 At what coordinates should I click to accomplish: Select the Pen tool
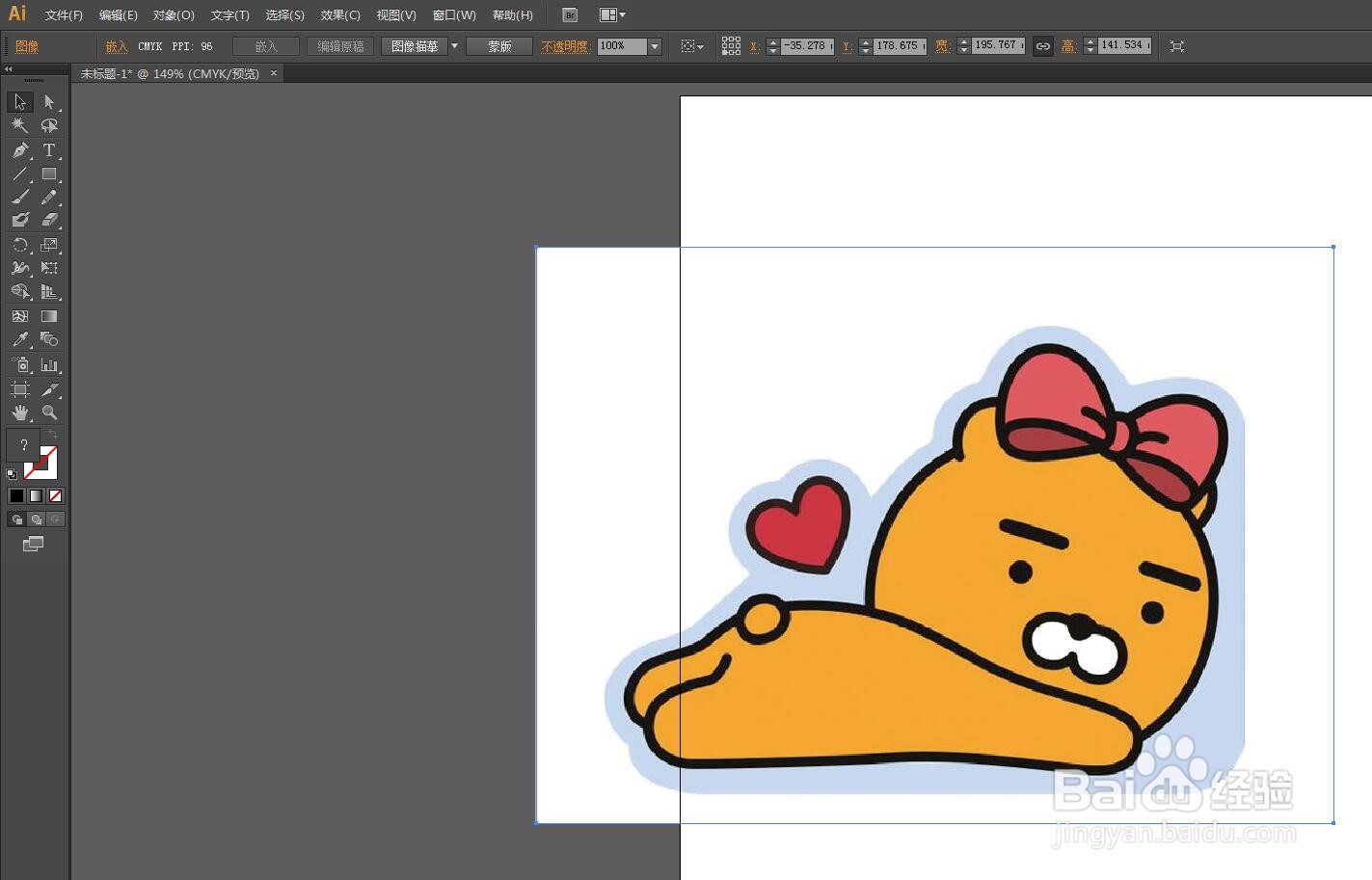click(x=20, y=150)
